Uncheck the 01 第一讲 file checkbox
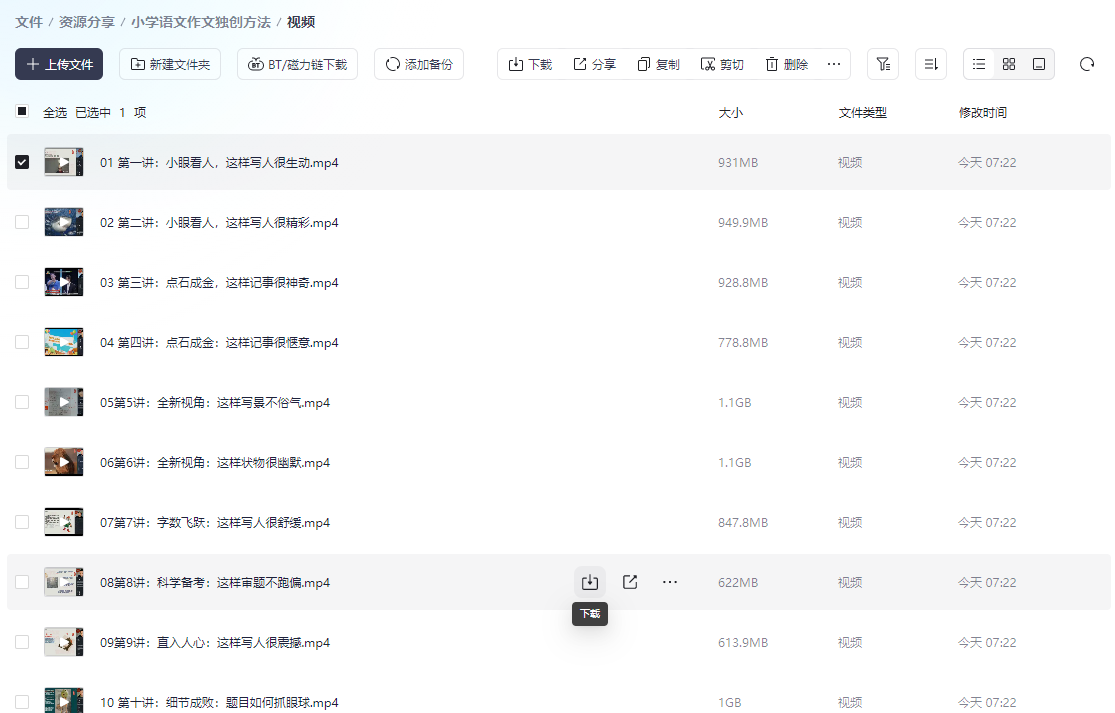 tap(22, 162)
